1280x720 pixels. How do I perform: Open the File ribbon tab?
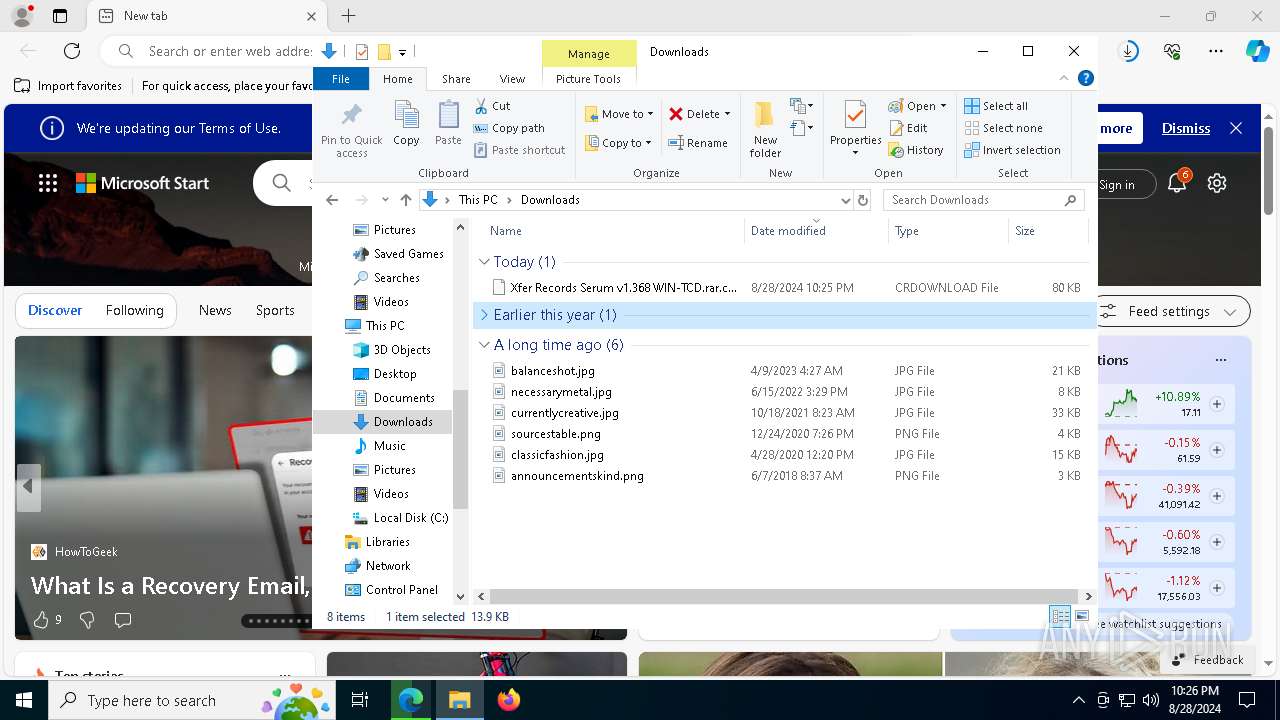(x=341, y=79)
